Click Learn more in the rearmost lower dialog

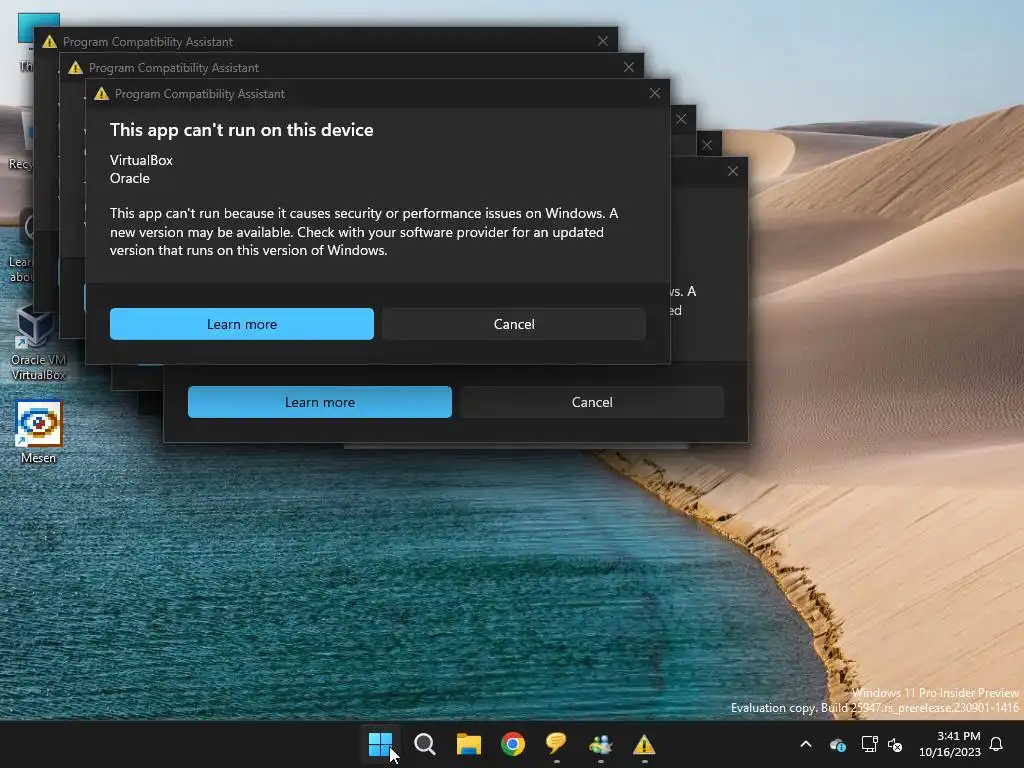319,402
